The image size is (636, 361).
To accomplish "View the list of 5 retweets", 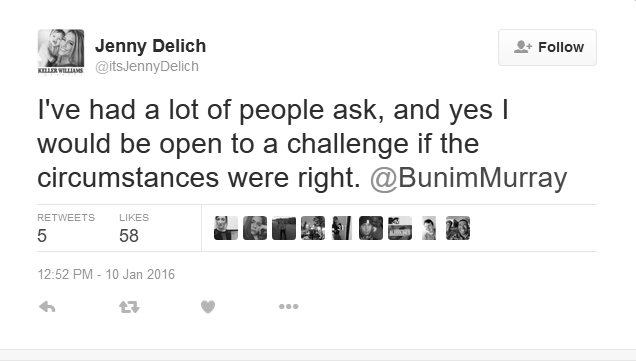I will point(66,228).
